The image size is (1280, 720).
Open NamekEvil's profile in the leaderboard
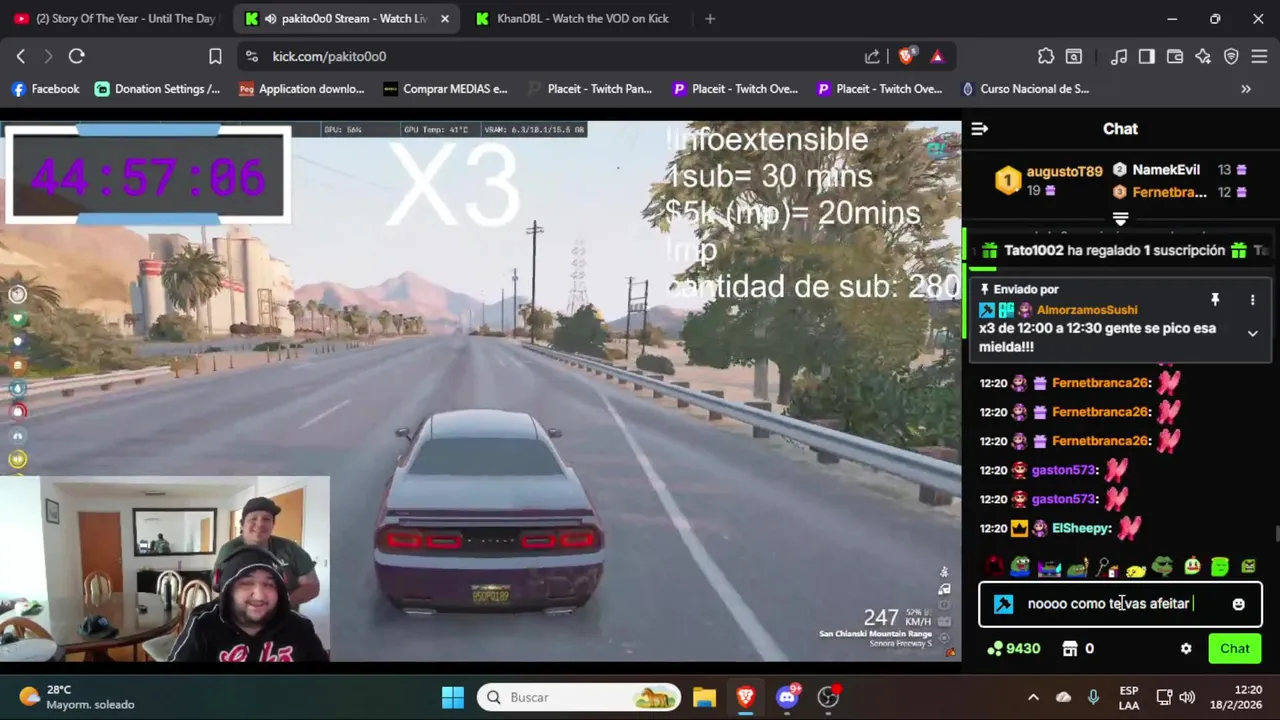1166,170
